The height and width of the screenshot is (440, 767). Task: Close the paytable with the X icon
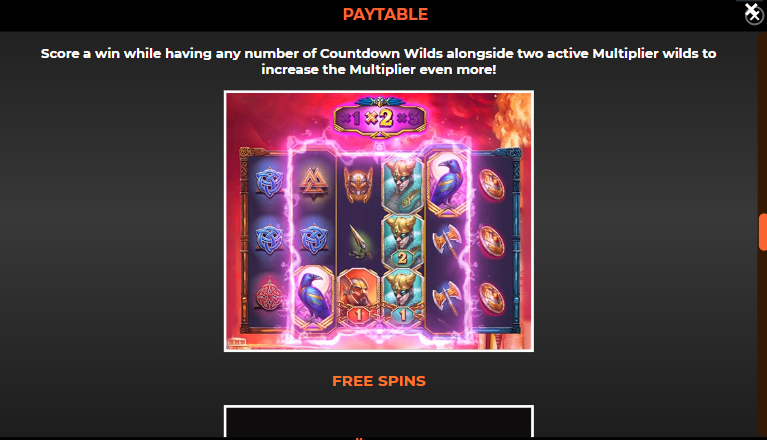tap(753, 13)
